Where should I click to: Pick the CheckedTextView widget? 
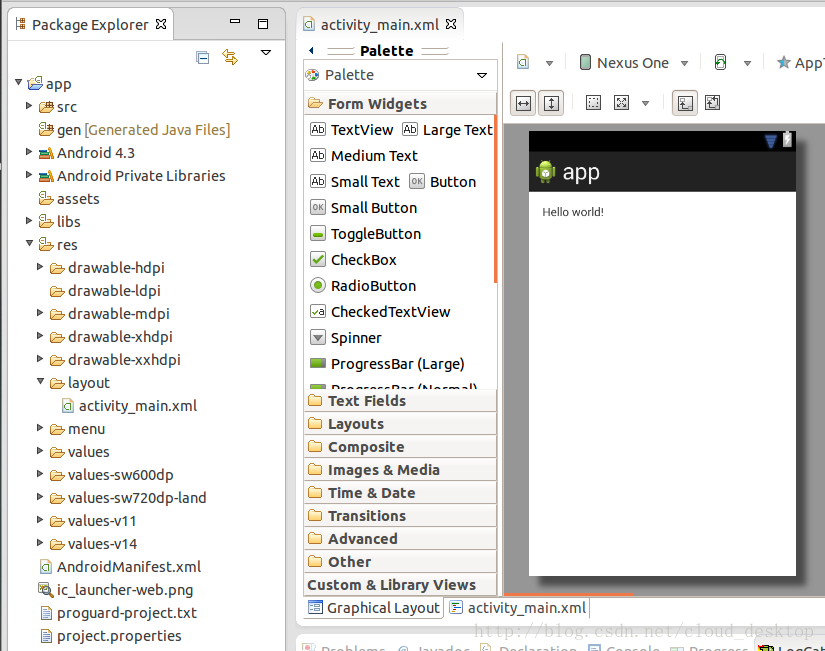click(380, 312)
